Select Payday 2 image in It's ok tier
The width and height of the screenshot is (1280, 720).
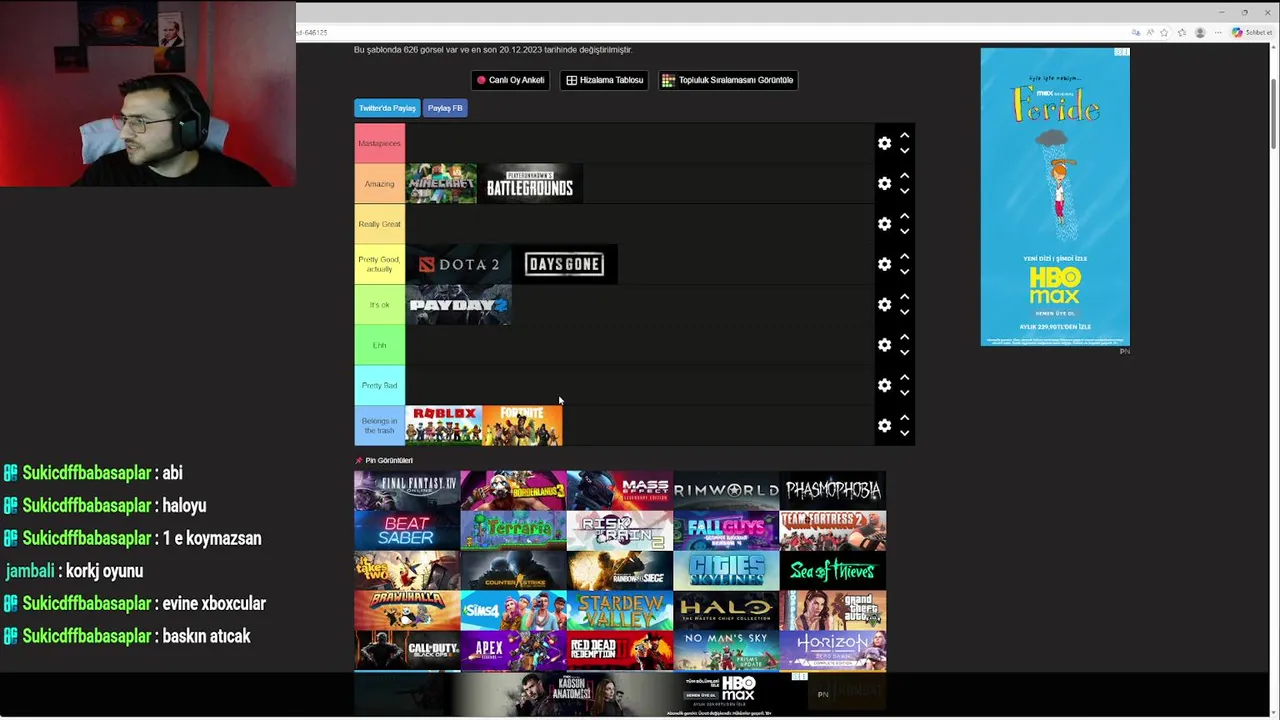[459, 304]
